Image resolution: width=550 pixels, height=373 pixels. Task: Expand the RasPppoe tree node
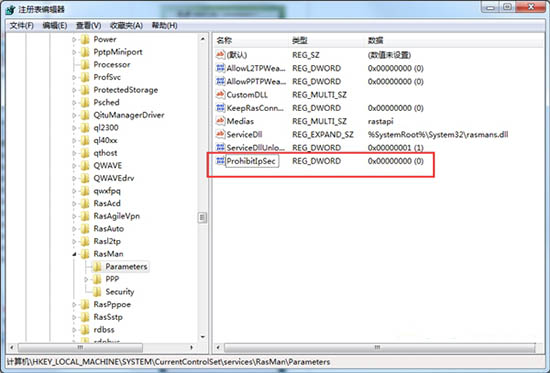(74, 305)
